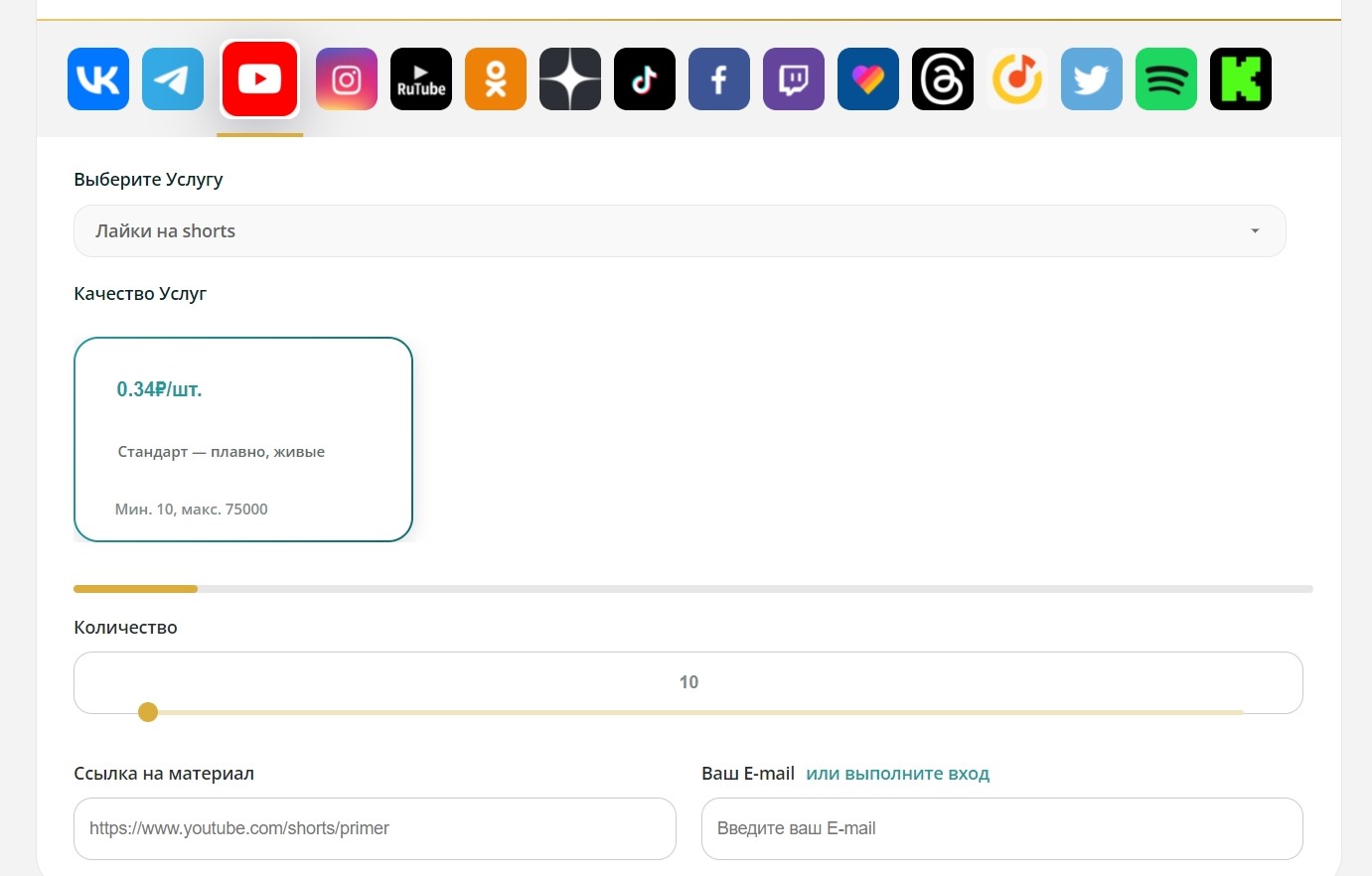This screenshot has width=1372, height=876.
Task: Choose the Dzen four-point star icon
Action: pos(570,78)
